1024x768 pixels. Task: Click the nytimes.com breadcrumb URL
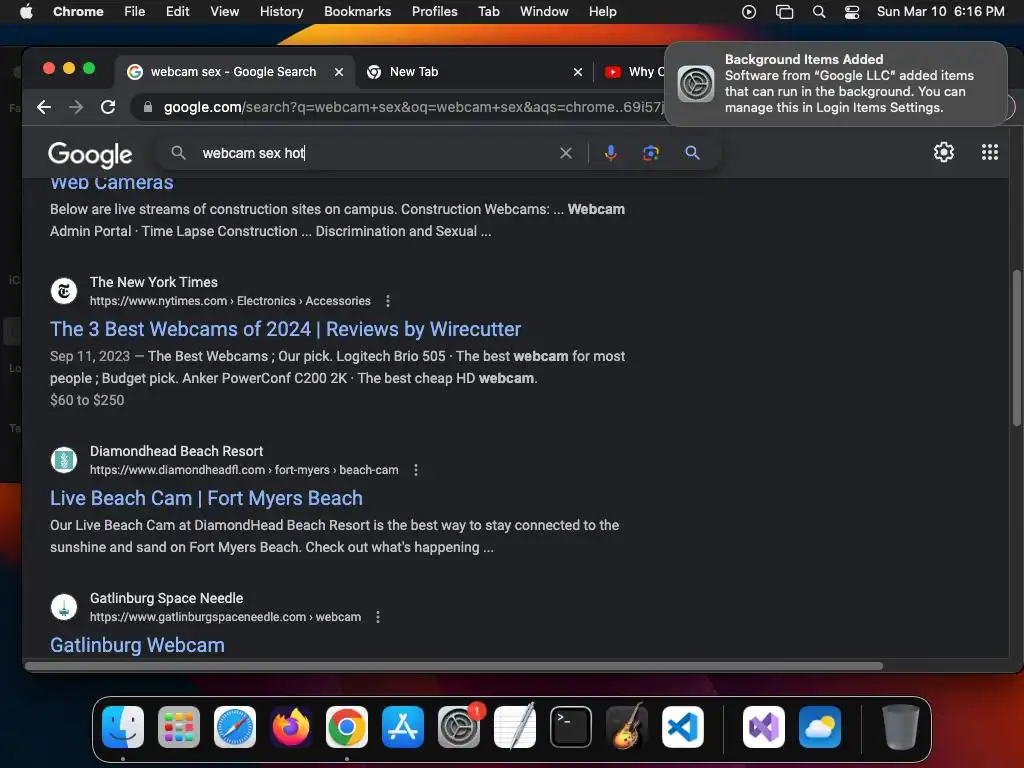click(230, 301)
